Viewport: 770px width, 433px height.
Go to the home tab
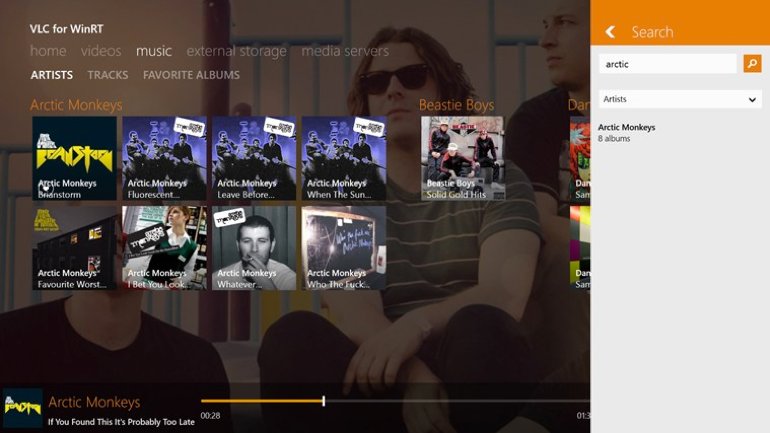tap(48, 51)
